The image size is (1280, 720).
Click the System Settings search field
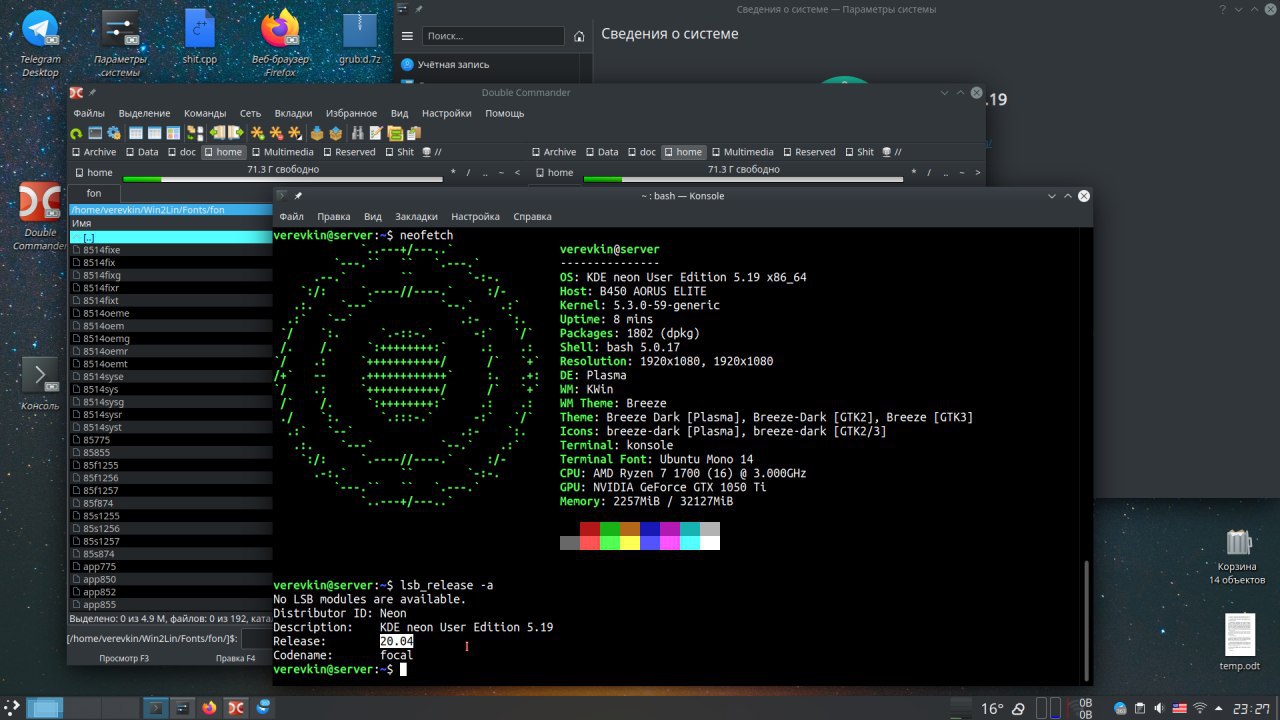click(x=493, y=36)
